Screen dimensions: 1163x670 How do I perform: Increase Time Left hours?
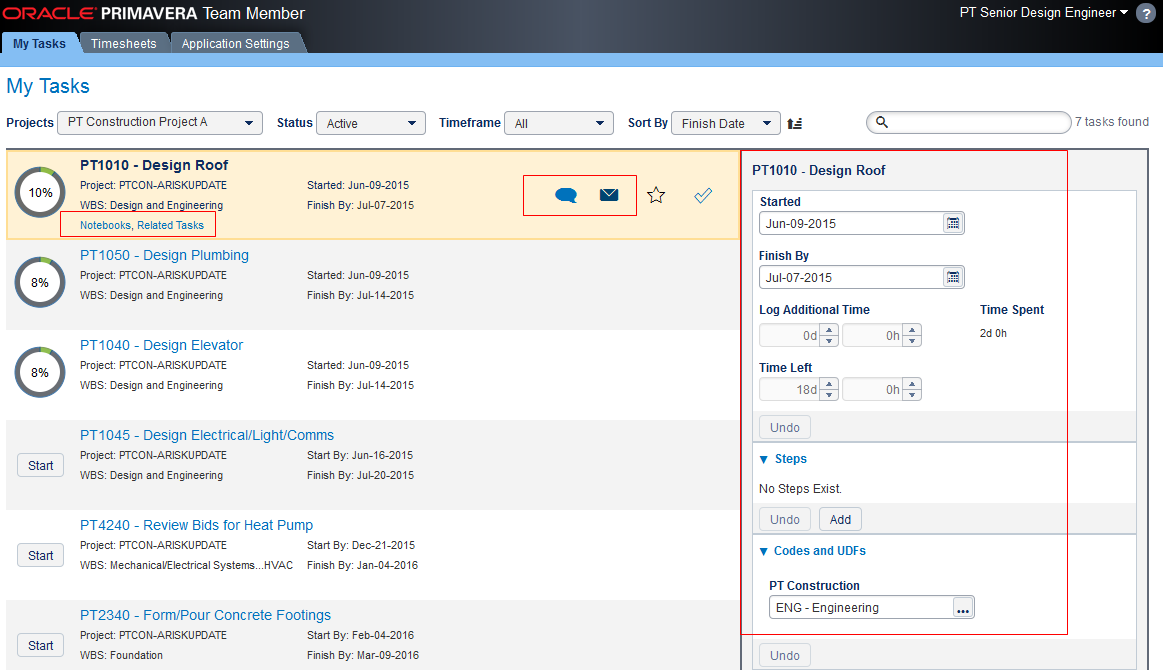coord(912,384)
